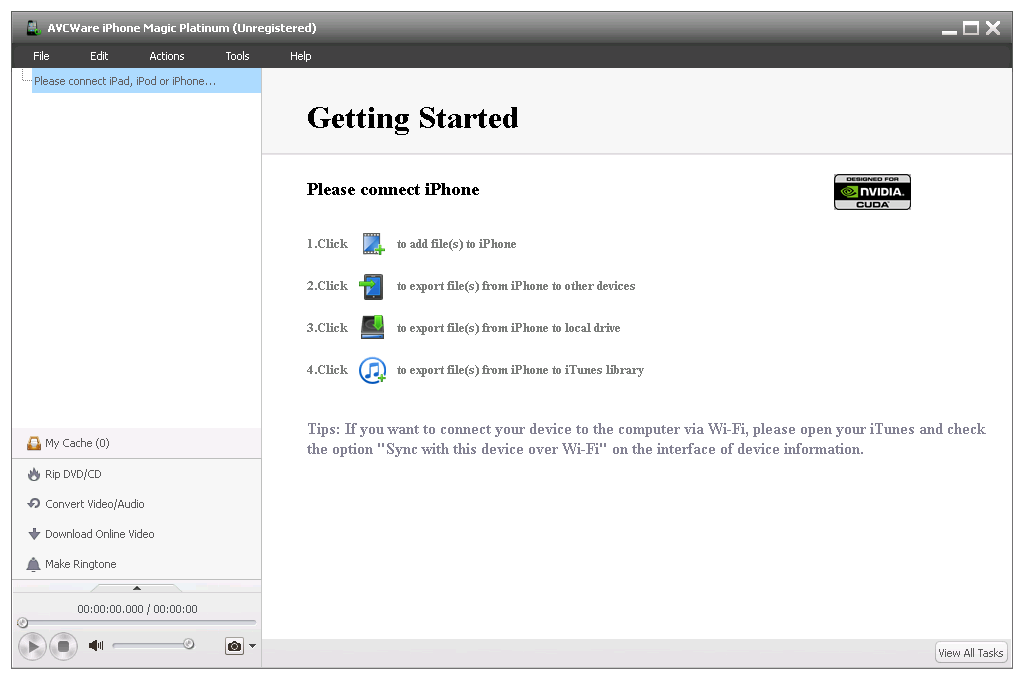
Task: Open the Edit menu
Action: coord(99,56)
